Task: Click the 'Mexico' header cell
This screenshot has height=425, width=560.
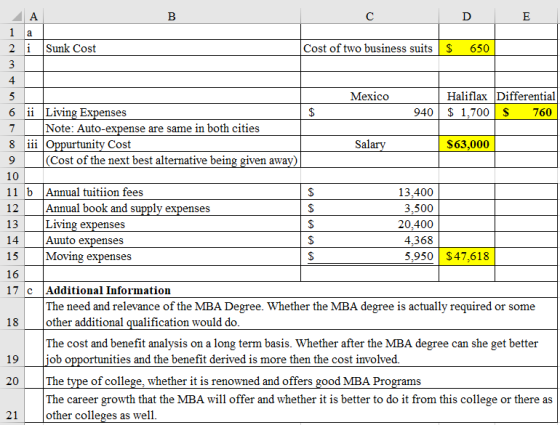Action: click(369, 96)
